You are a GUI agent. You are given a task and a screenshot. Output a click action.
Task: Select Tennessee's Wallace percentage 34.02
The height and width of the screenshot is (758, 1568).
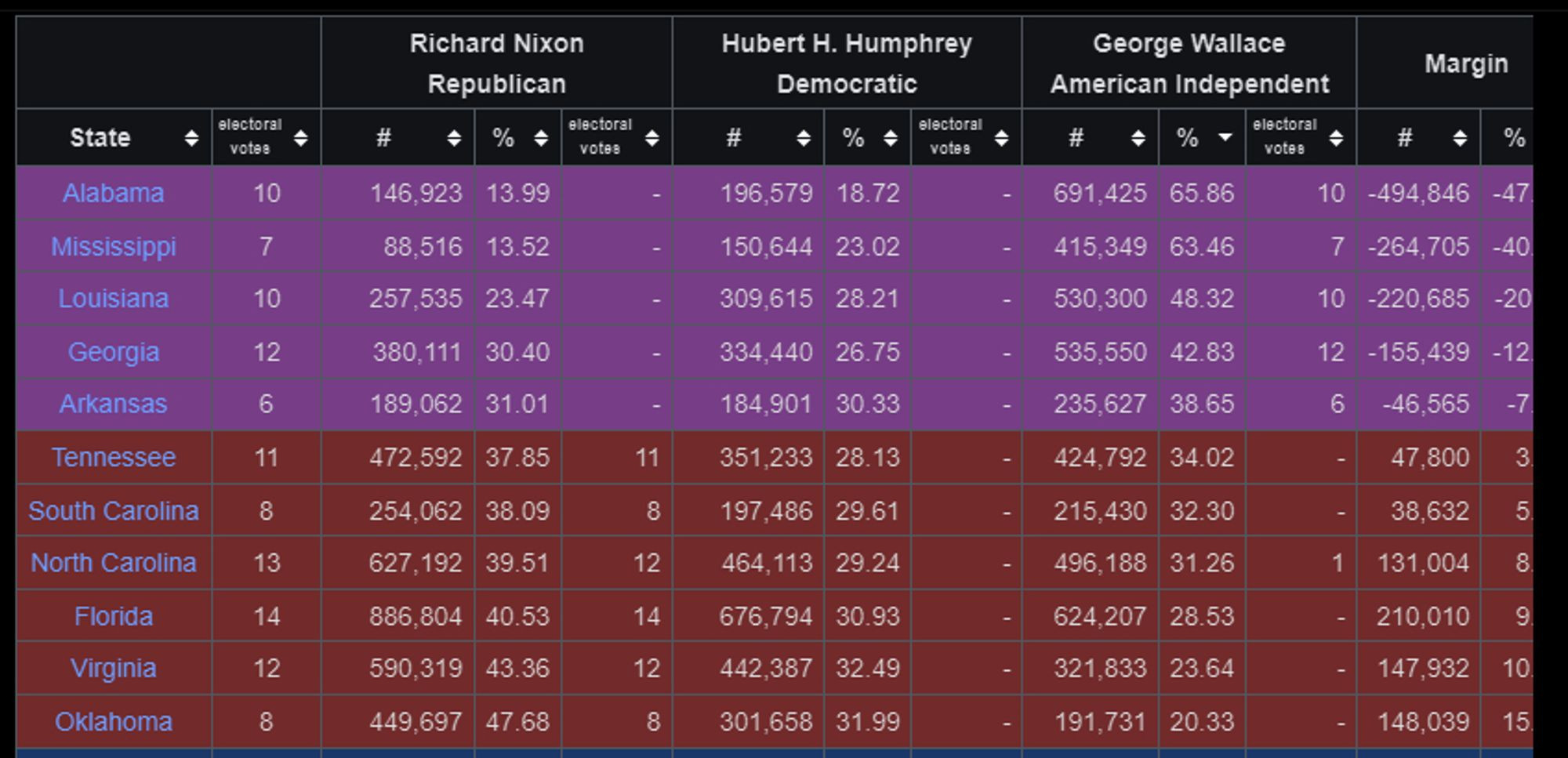(x=1202, y=457)
